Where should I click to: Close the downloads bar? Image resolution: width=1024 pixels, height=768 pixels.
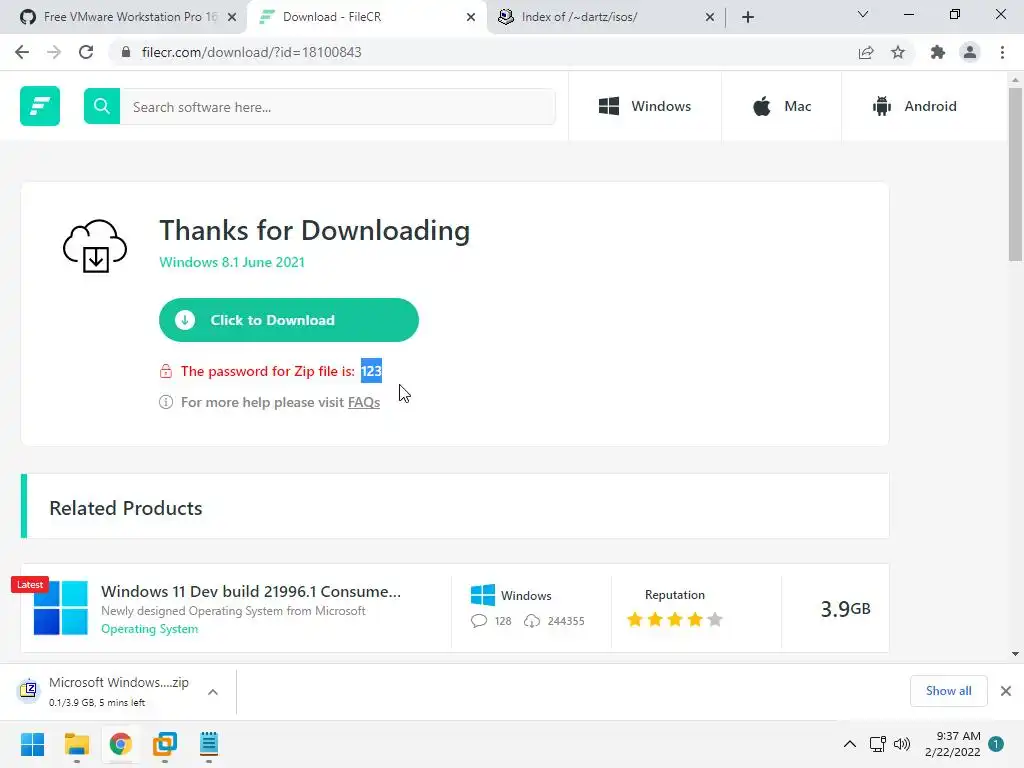(x=1006, y=691)
